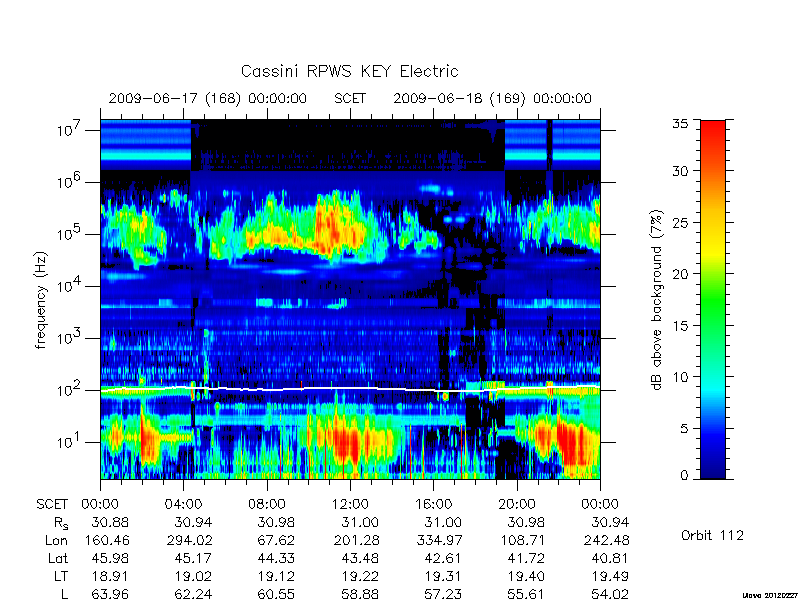
Task: Click the LT row header
Action: click(x=61, y=576)
